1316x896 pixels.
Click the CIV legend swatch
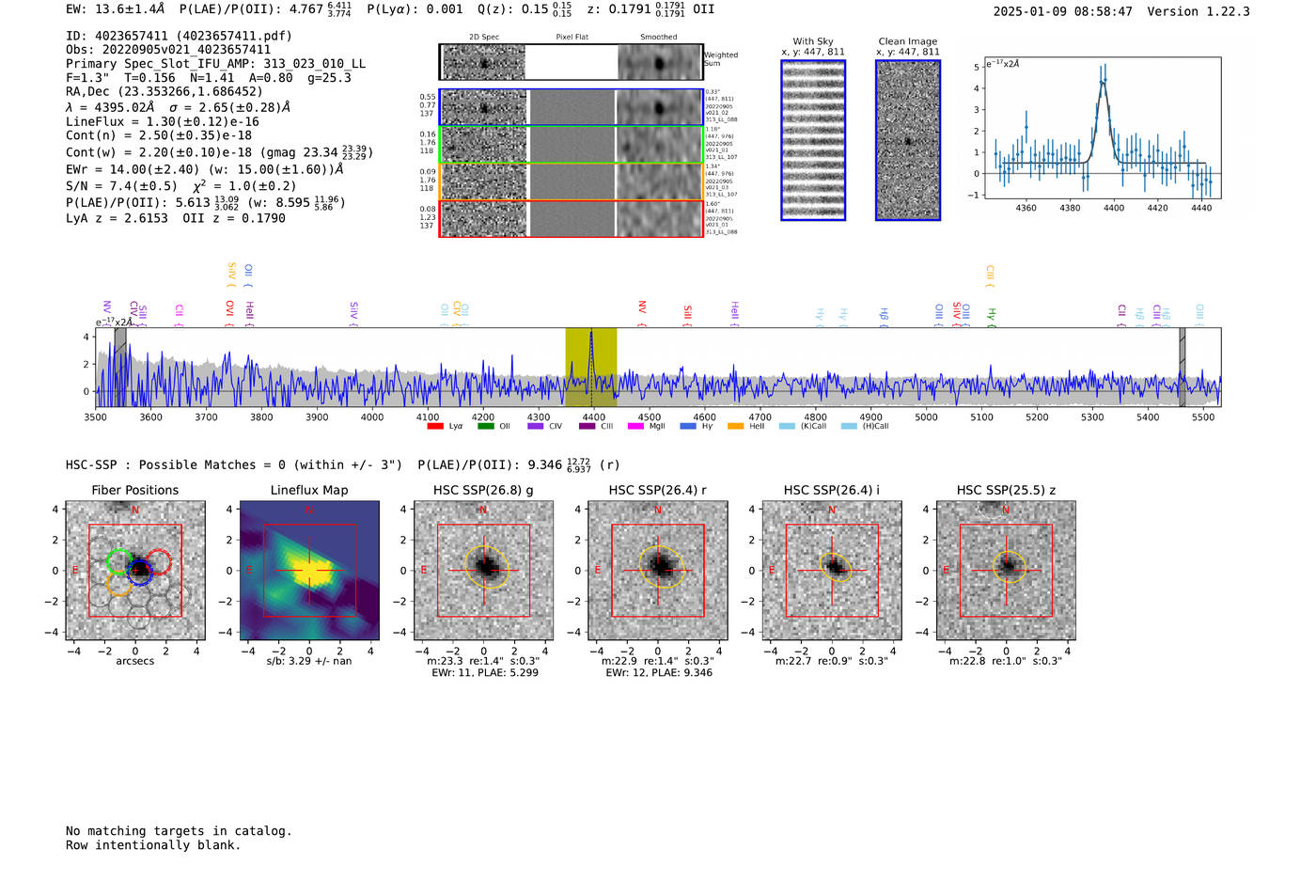click(x=536, y=426)
